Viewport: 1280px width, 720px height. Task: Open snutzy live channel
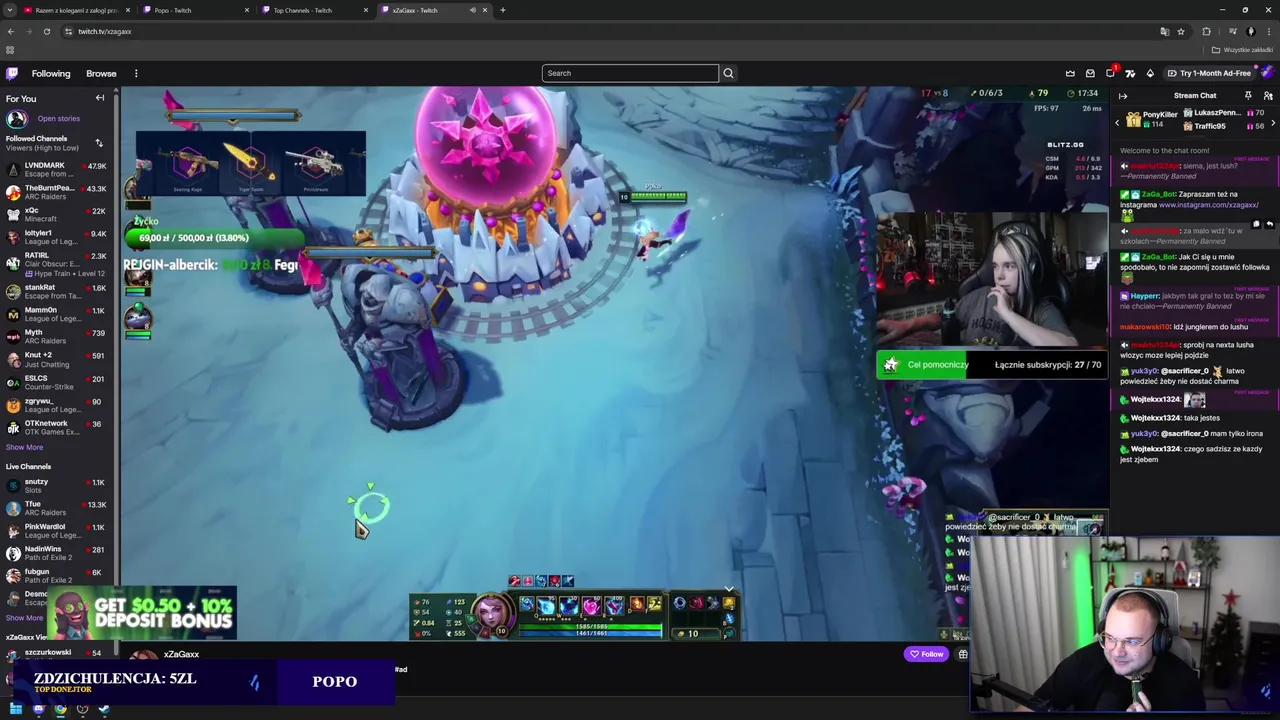tap(56, 486)
